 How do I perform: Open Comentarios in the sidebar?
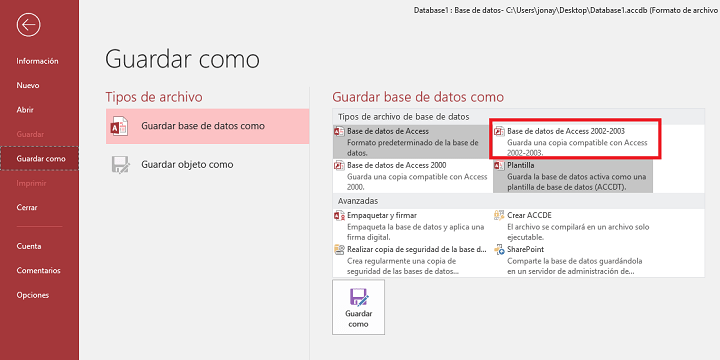pyautogui.click(x=39, y=270)
